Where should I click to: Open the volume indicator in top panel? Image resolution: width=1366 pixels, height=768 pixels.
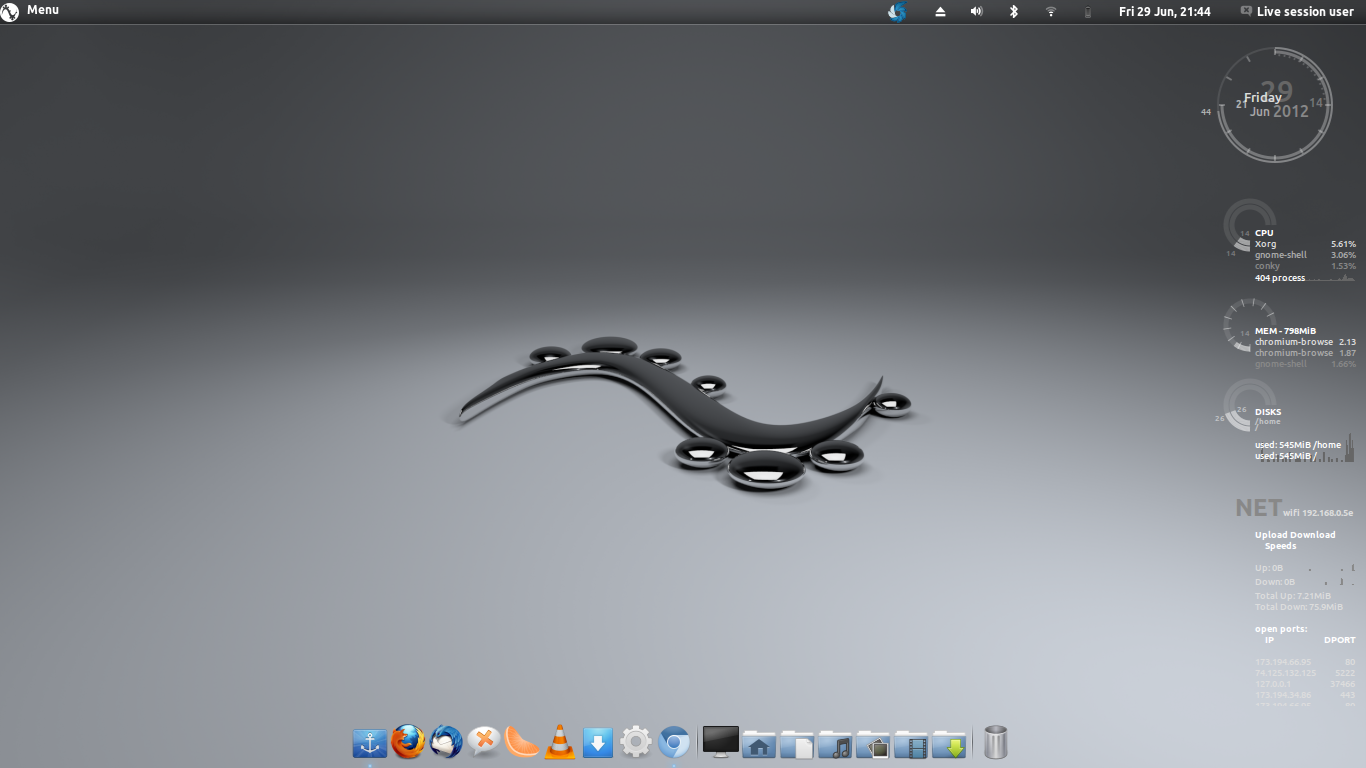tap(976, 12)
